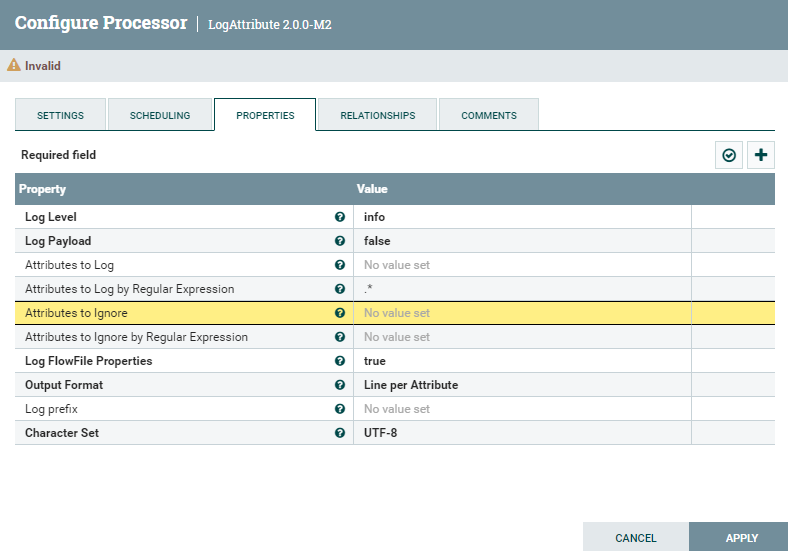Click help icon for Attributes to Ignore by Regular Expression
Viewport: 788px width, 551px height.
click(x=340, y=337)
